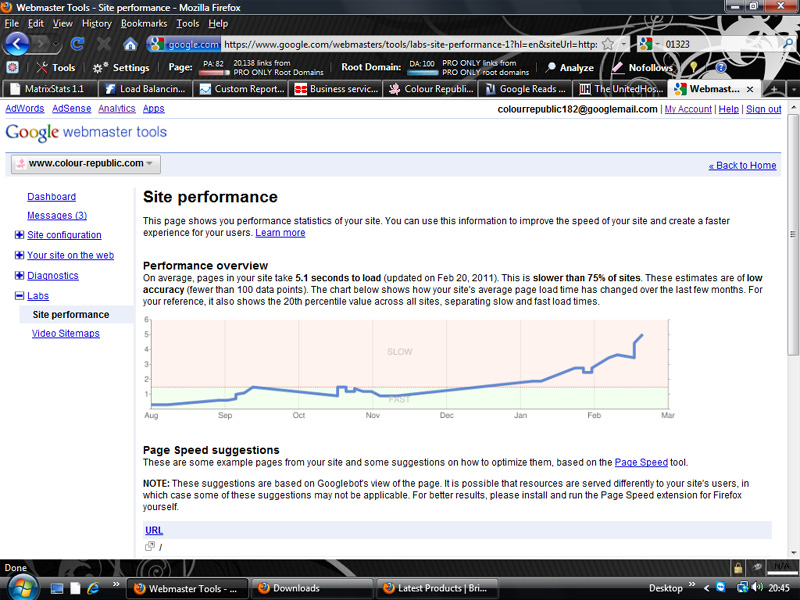Screen dimensions: 800x600
Task: Click the open-in-new-window icon beside the / URL
Action: 149,546
